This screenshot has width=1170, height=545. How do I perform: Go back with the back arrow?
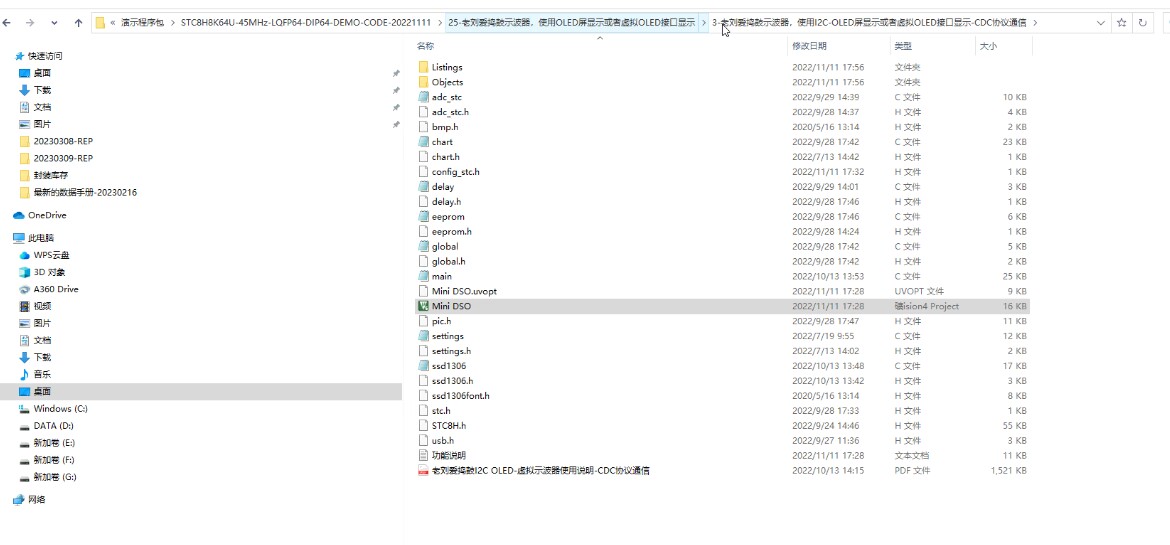tap(7, 23)
